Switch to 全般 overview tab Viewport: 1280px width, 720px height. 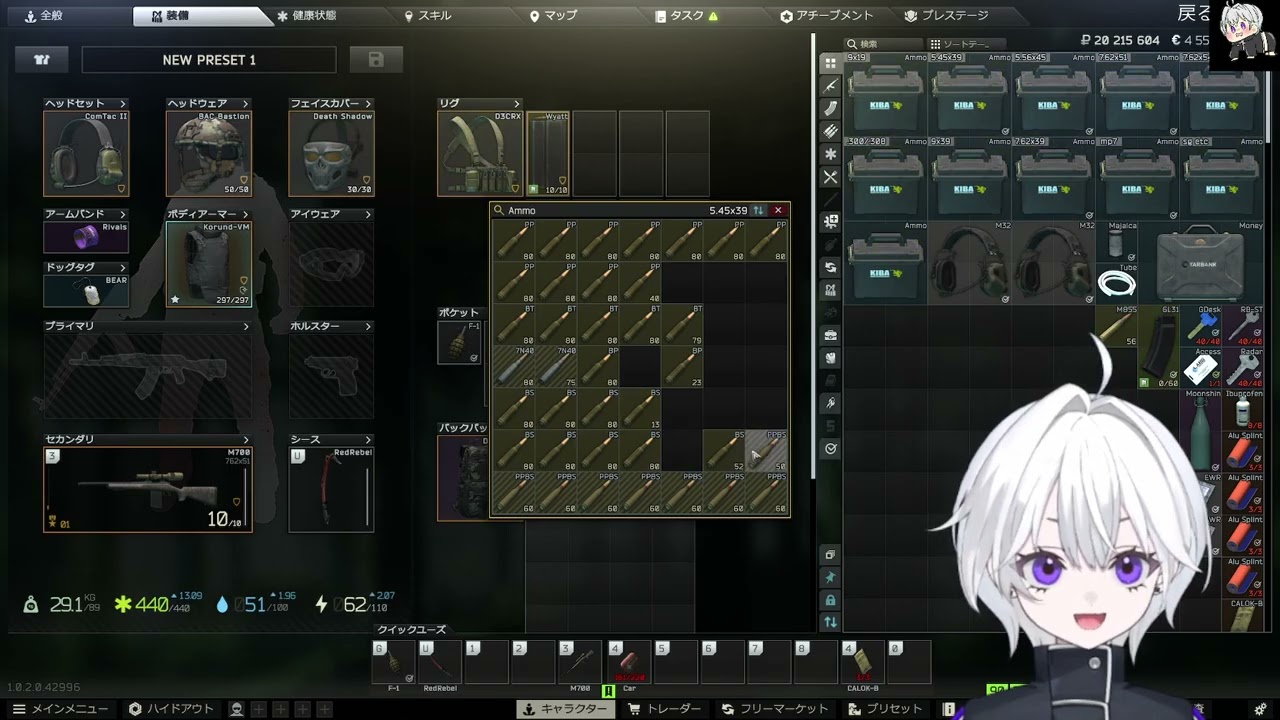click(45, 16)
